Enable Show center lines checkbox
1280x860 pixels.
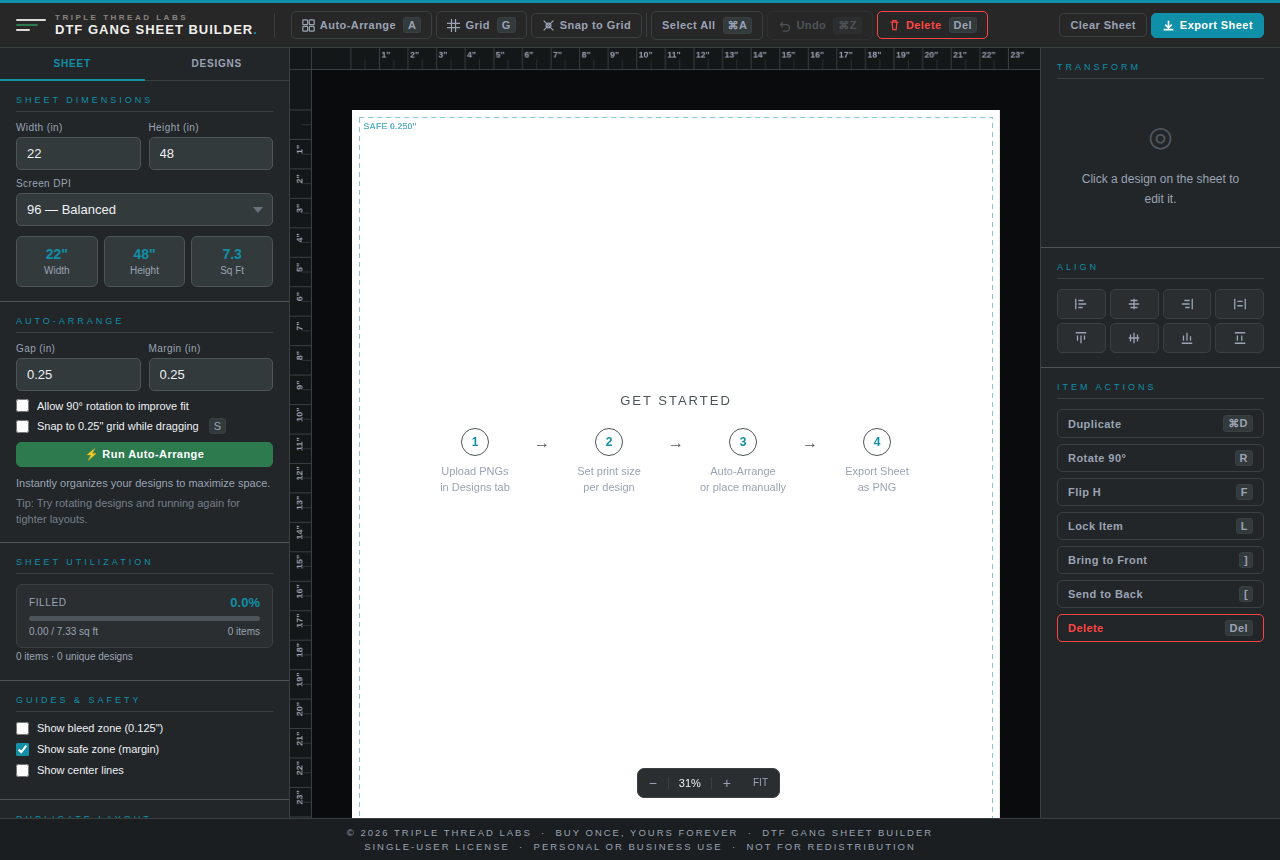(x=22, y=770)
